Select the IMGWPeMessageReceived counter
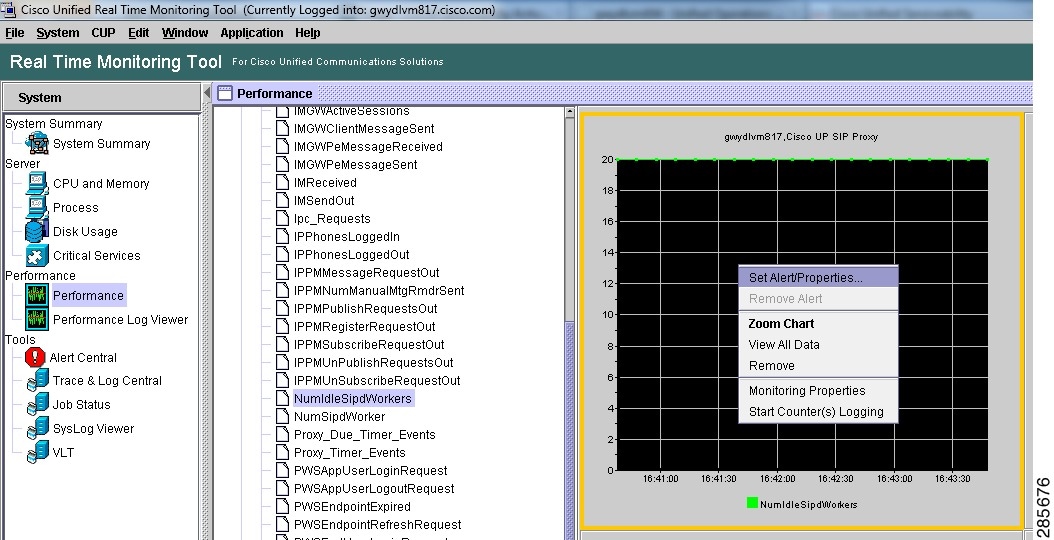The image size is (1054, 540). pos(368,147)
